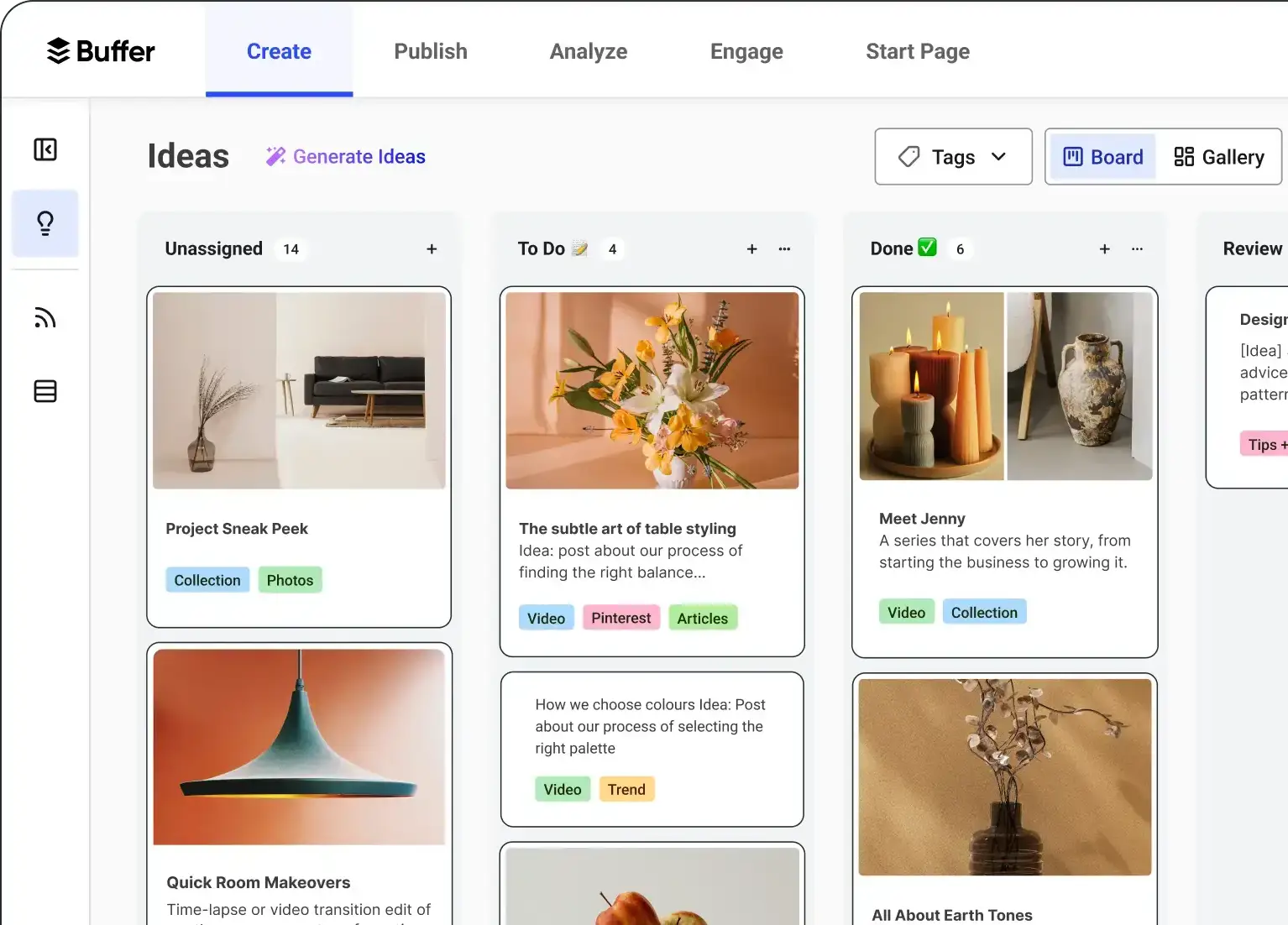Click the Trend tag

(626, 789)
